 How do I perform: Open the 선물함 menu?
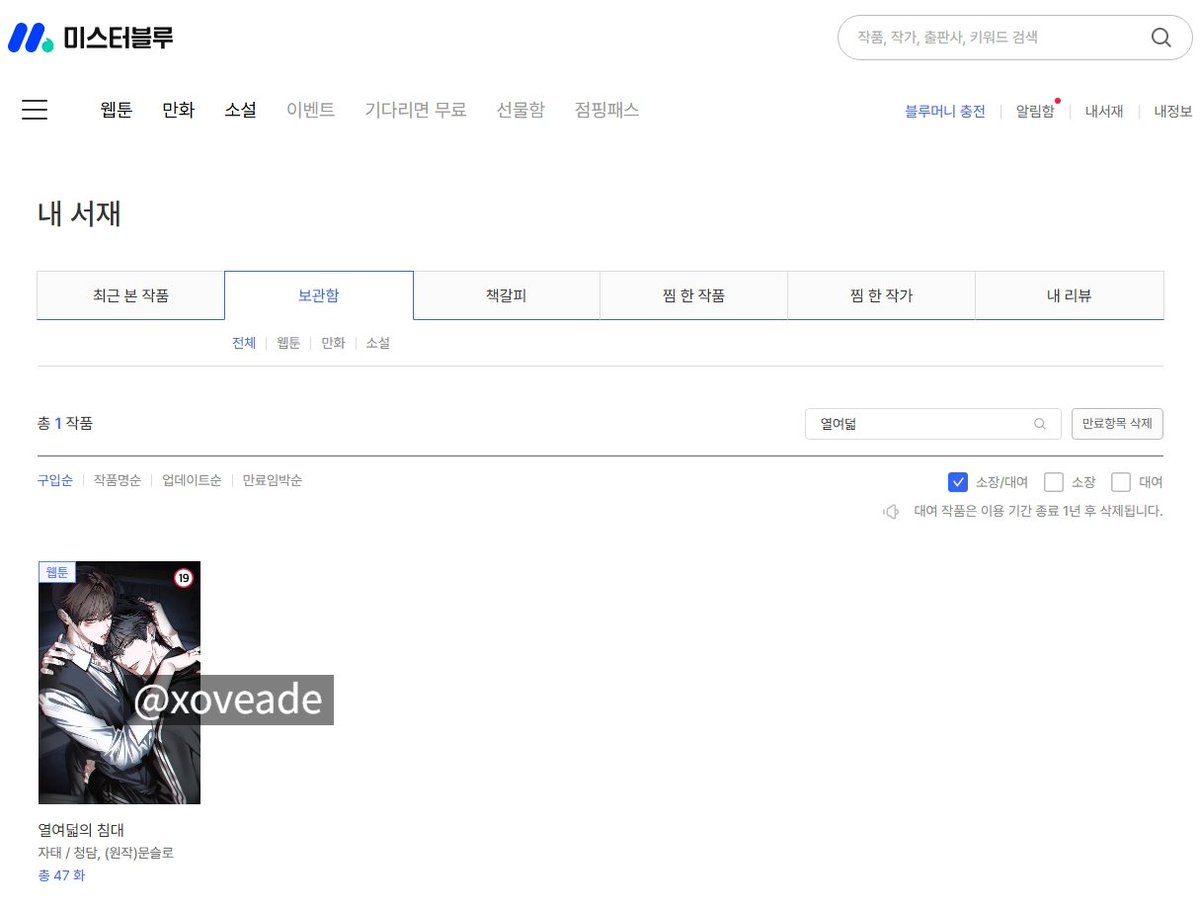(521, 110)
